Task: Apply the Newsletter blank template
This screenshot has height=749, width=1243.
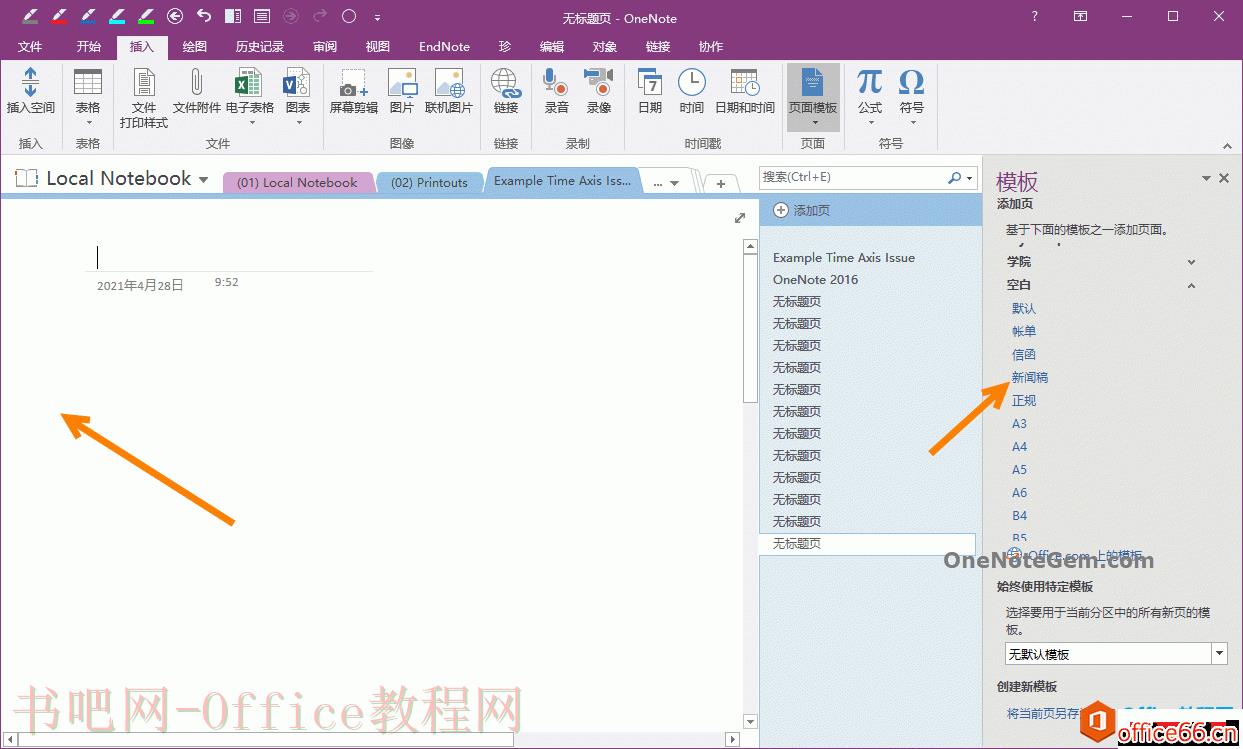Action: point(1030,377)
